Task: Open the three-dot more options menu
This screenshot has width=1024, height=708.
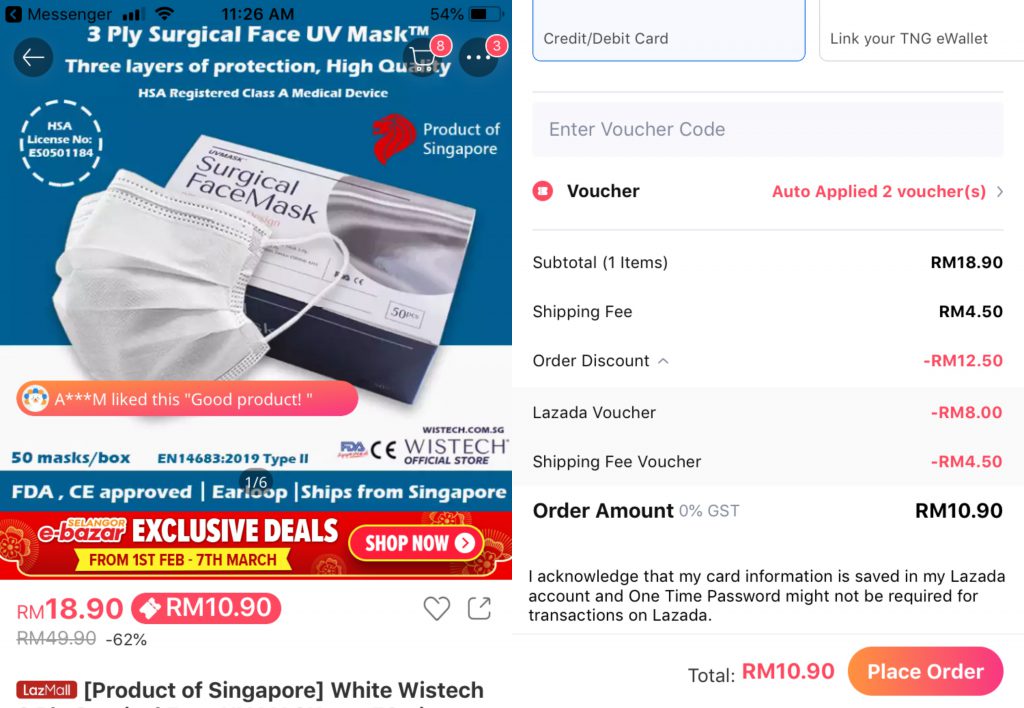Action: [x=479, y=57]
